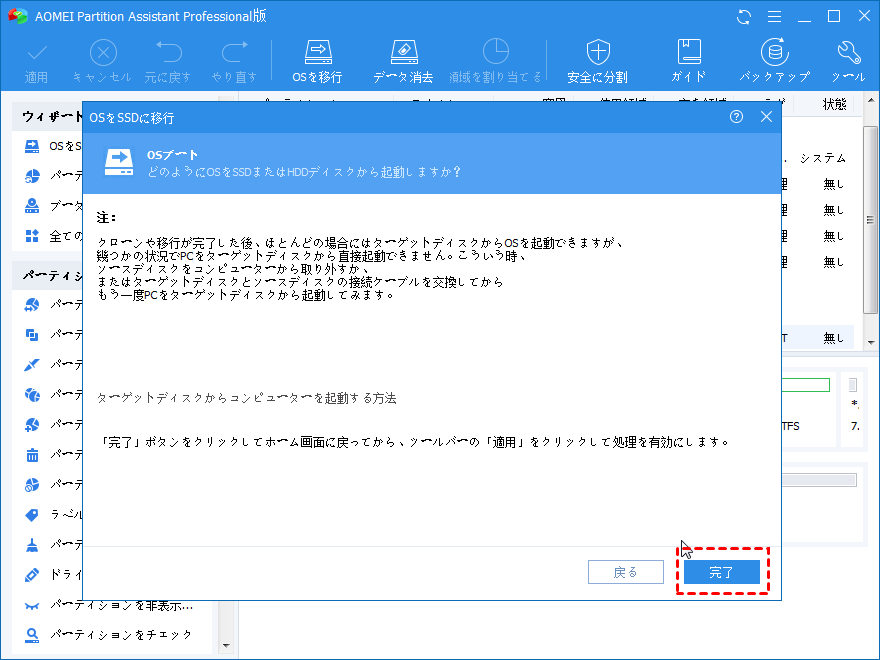Click the partition list scrollbar up arrow
880x660 pixels.
(x=870, y=101)
